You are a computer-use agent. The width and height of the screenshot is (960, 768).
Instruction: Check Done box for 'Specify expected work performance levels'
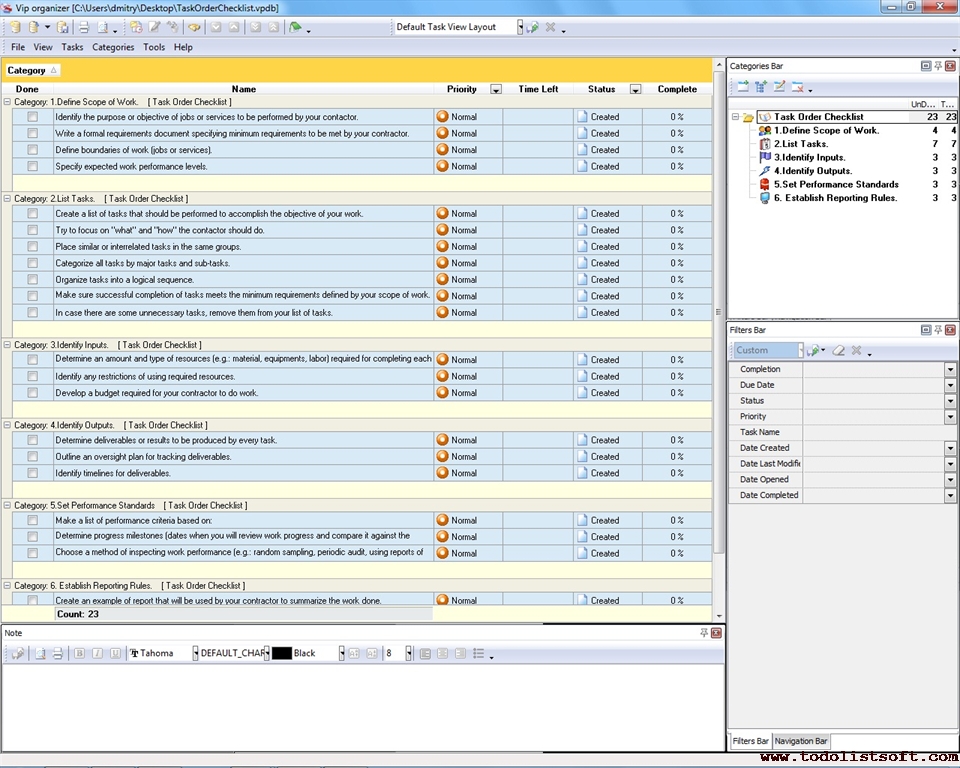[33, 166]
